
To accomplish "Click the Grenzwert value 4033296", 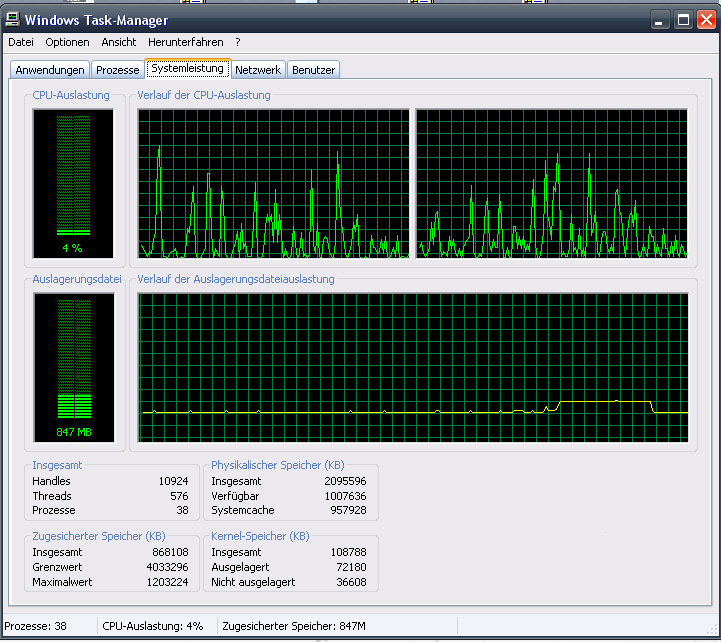I will click(x=167, y=567).
